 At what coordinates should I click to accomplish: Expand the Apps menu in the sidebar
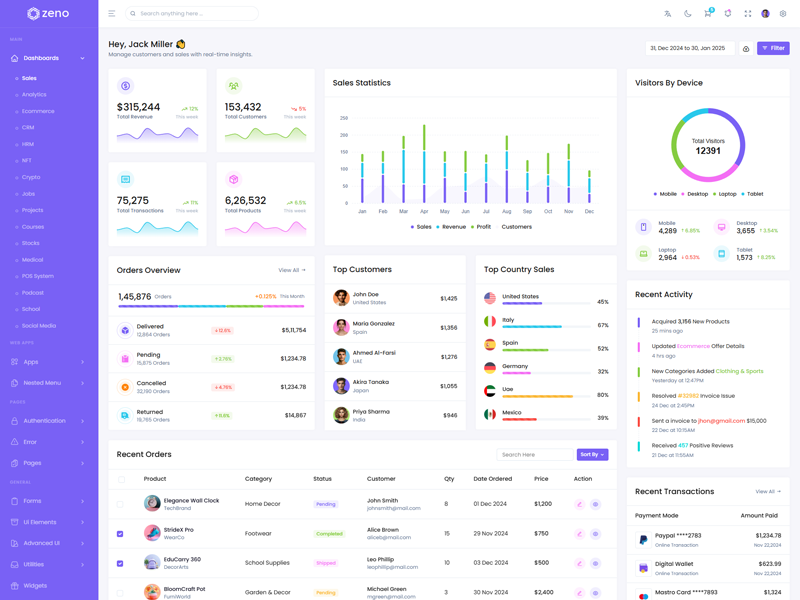(47, 362)
